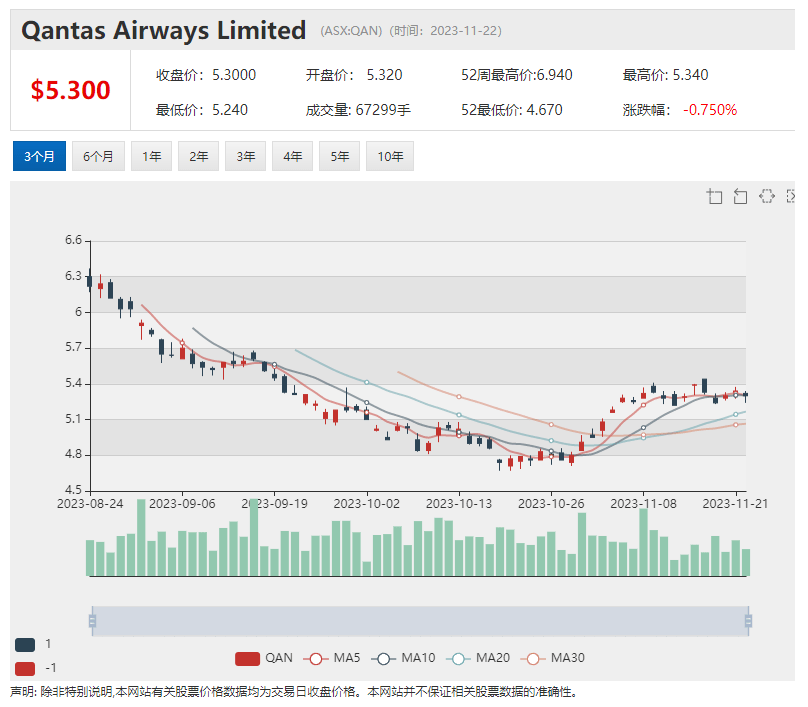
Task: Click left handle of data zoom slider
Action: coord(92,621)
